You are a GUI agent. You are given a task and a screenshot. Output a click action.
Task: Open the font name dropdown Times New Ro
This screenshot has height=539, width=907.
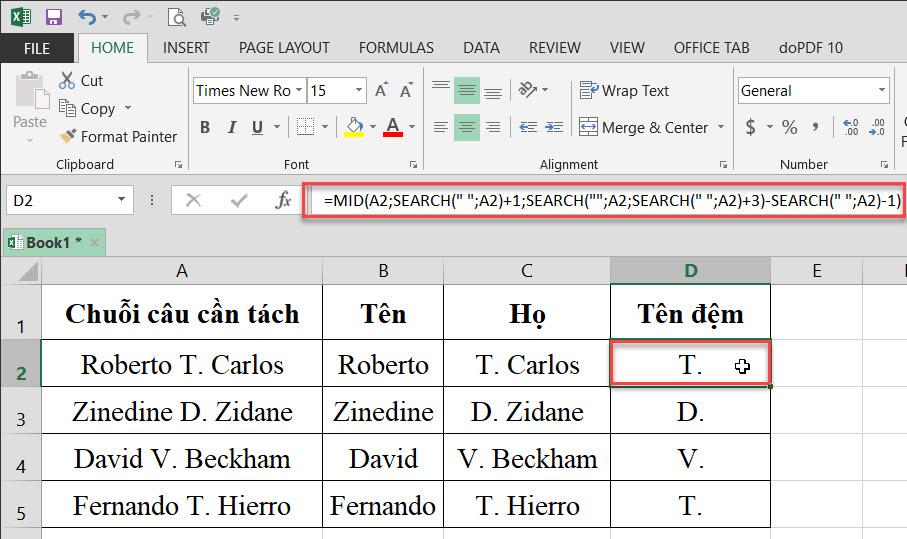point(298,90)
